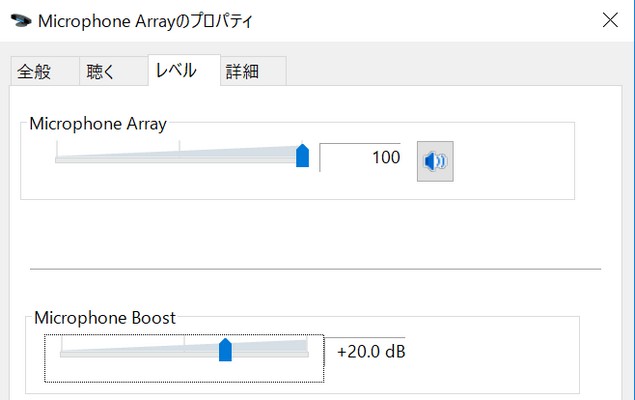
Task: Click the horizontal separator between the two level groups
Action: (315, 269)
